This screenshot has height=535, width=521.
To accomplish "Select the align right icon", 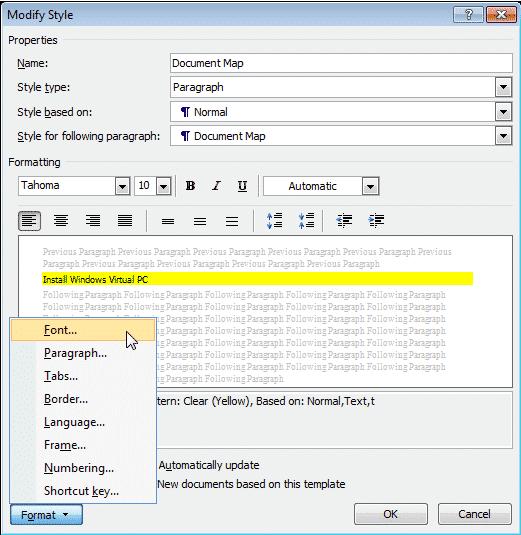I will click(93, 221).
